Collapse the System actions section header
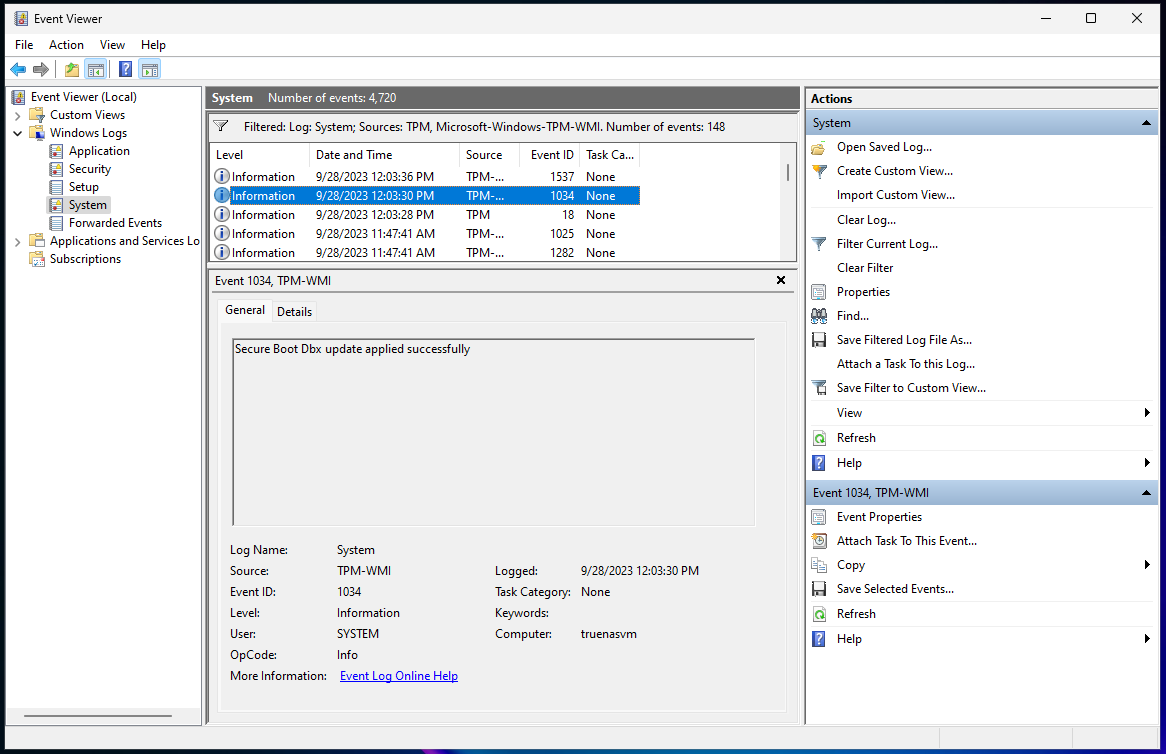Screen dimensions: 1166x754 point(1146,123)
